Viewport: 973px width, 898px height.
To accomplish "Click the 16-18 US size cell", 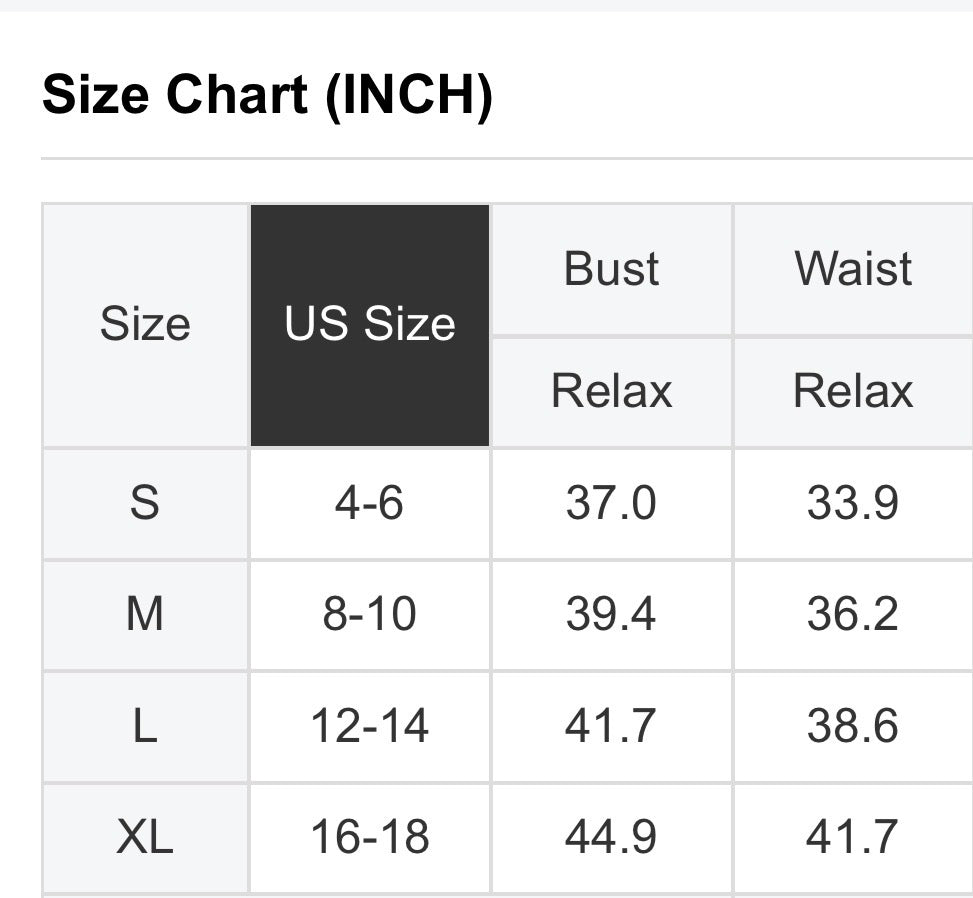I will coord(370,837).
